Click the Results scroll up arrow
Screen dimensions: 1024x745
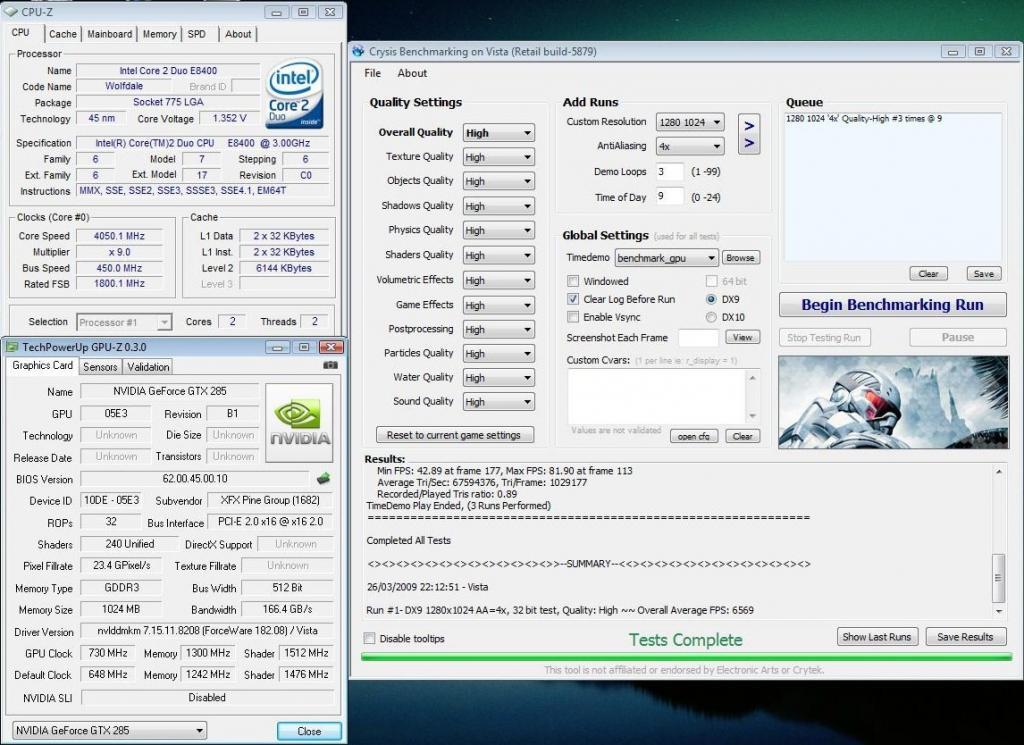click(x=998, y=471)
